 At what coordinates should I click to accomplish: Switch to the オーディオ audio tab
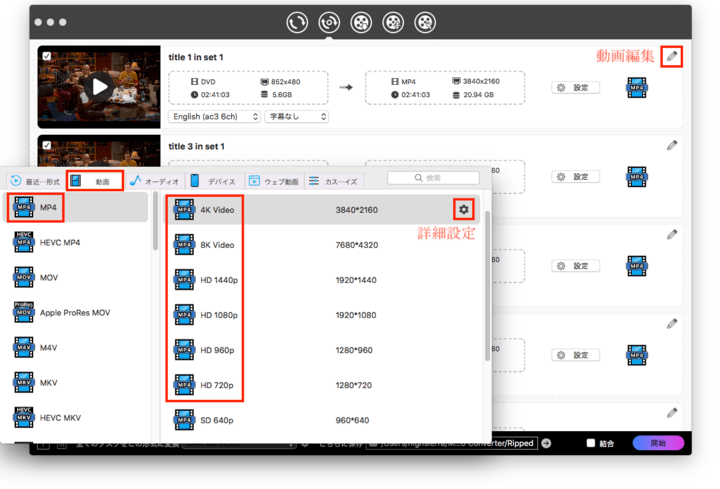(x=154, y=181)
